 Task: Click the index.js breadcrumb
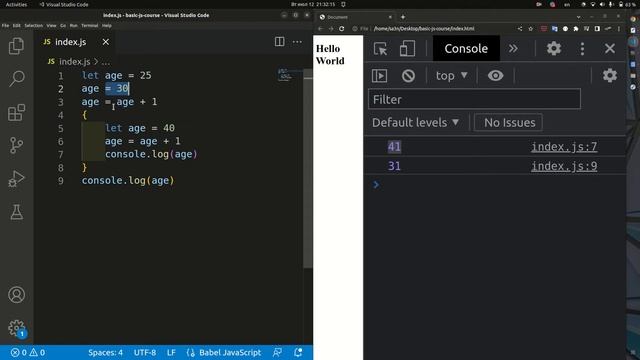75,62
